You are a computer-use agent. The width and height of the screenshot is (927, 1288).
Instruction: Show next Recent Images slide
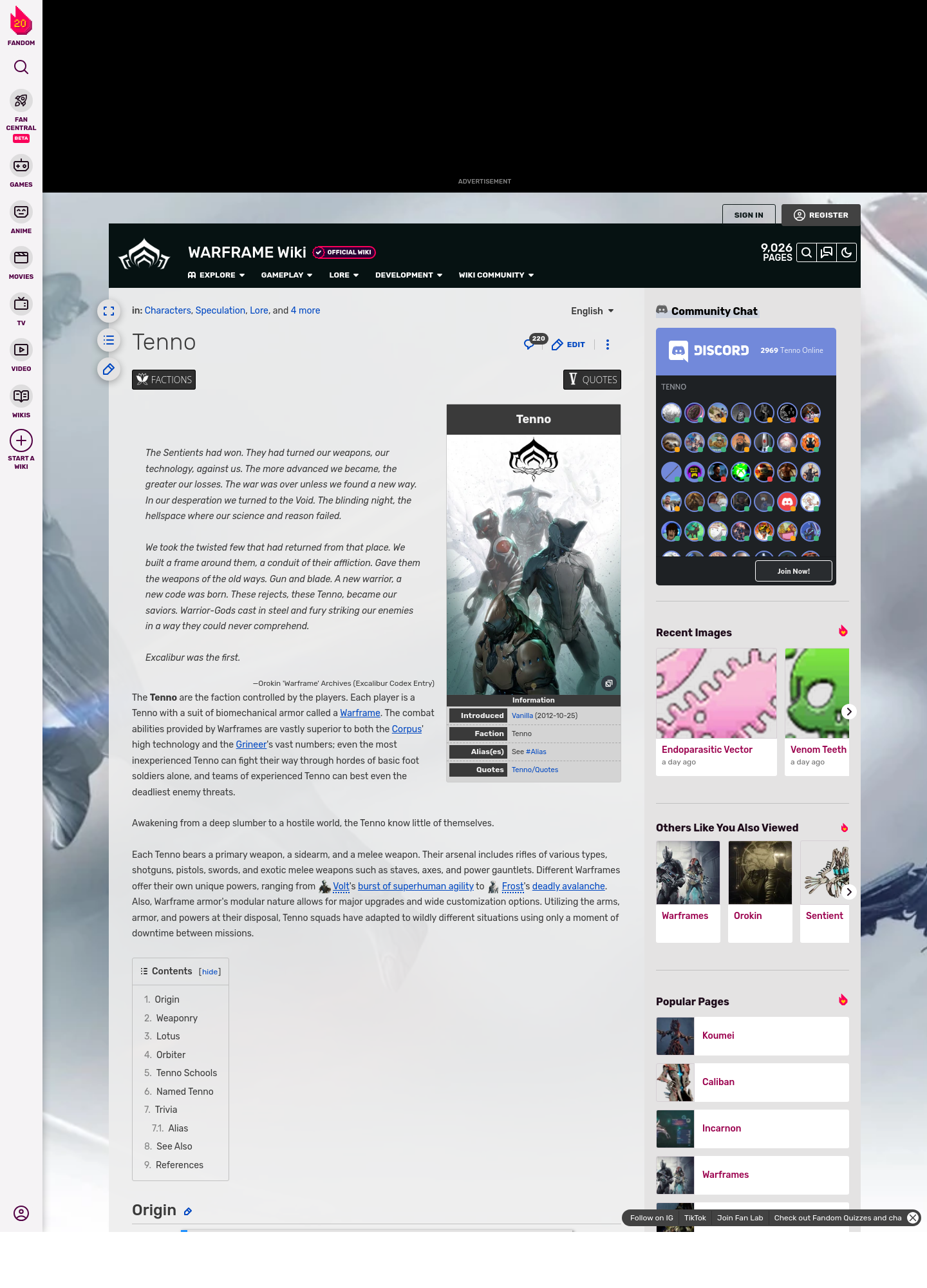point(849,712)
